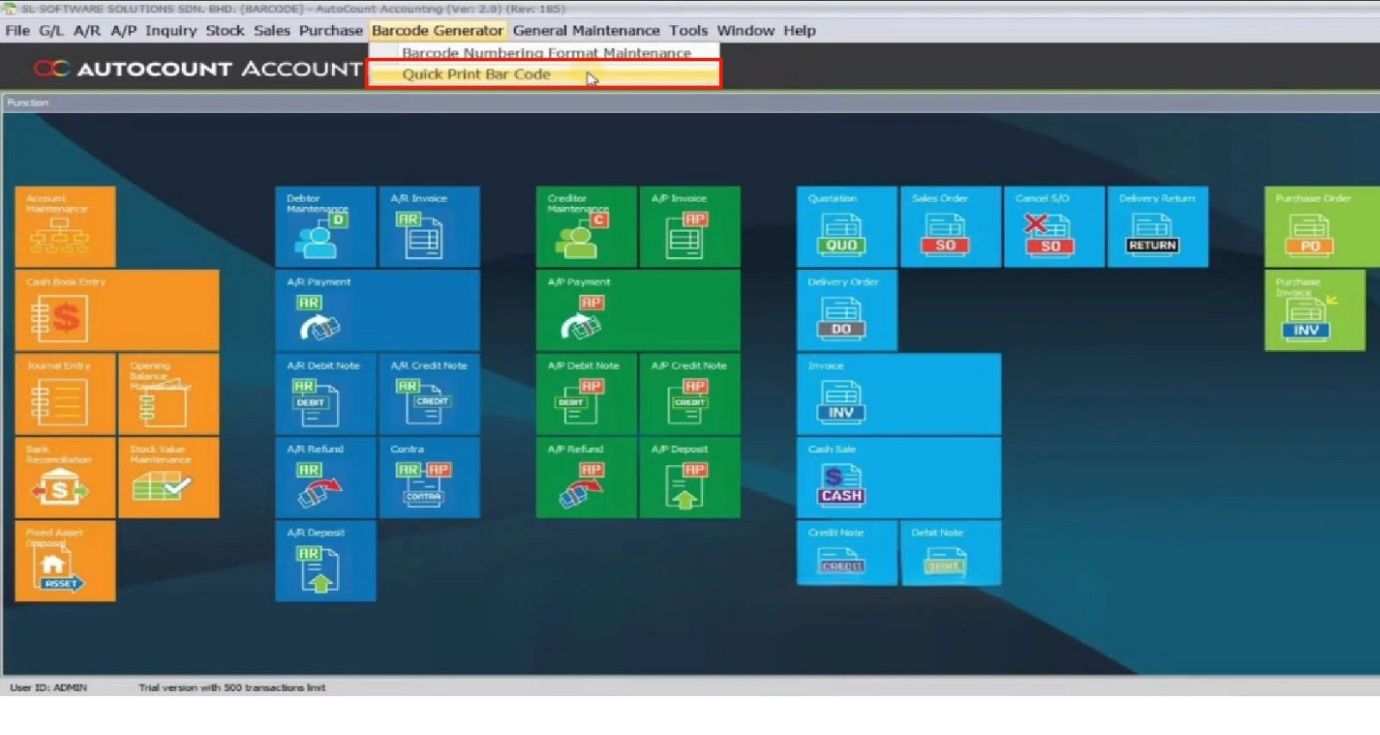
Task: Open the Purchase Order tile
Action: [1314, 227]
